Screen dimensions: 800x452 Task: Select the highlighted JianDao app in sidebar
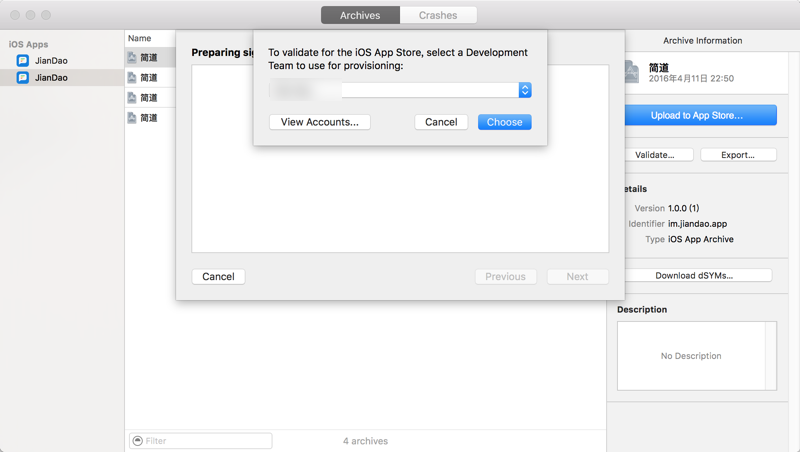(62, 78)
